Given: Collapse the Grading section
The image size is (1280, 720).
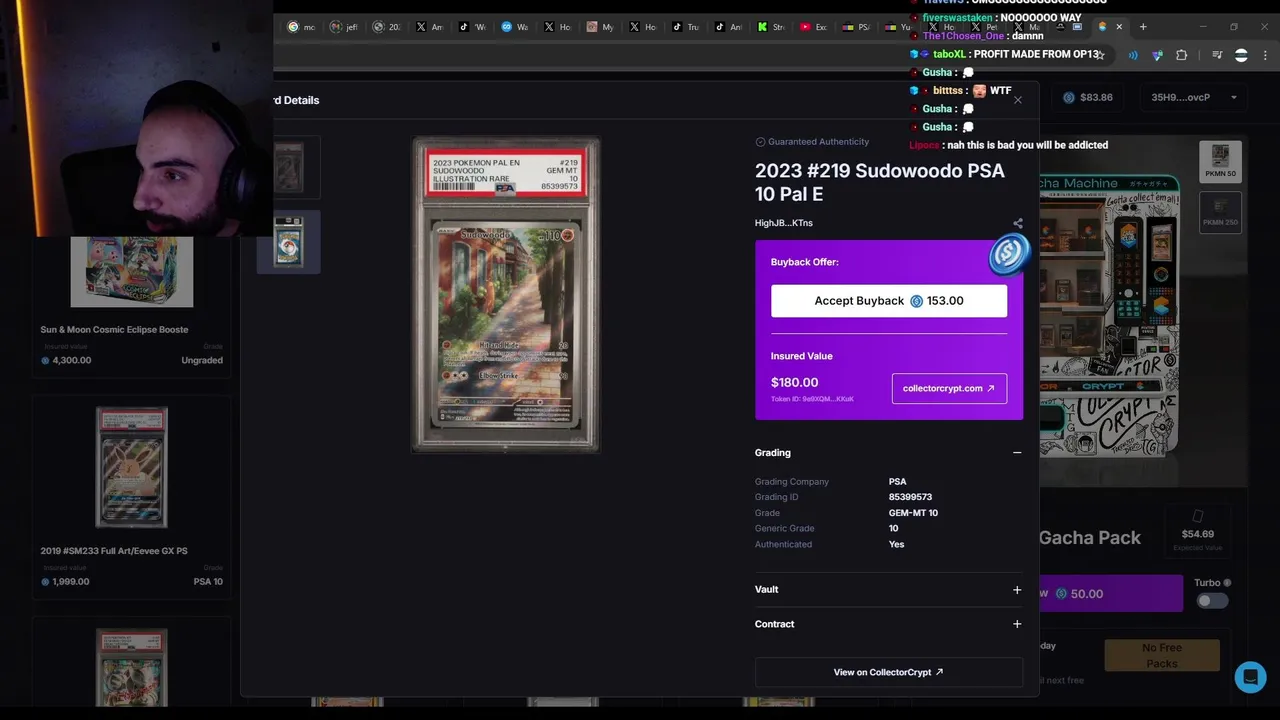Looking at the screenshot, I should 1017,453.
